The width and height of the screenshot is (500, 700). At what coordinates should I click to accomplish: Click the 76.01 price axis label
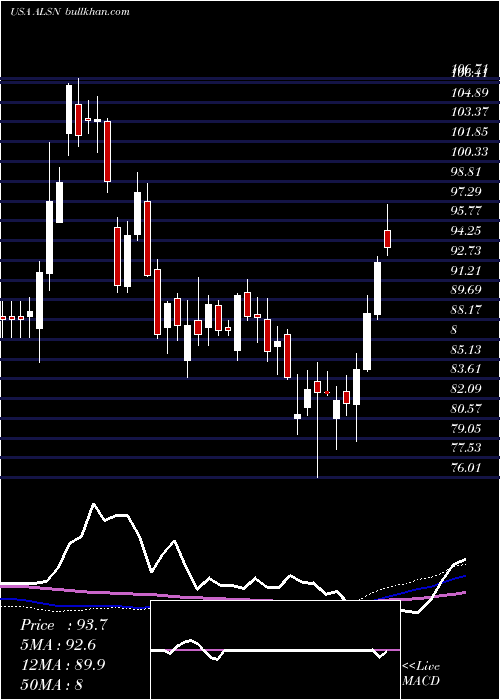tap(468, 468)
